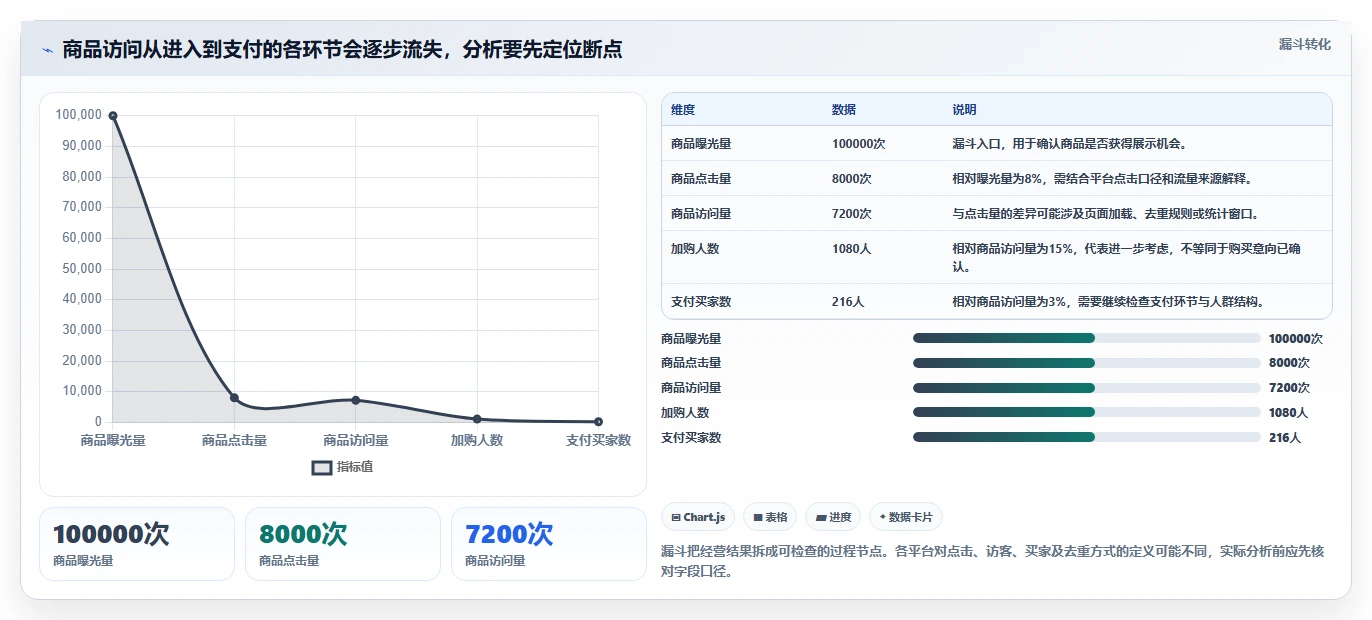
Task: Click the 进度 tag chip
Action: coord(833,517)
